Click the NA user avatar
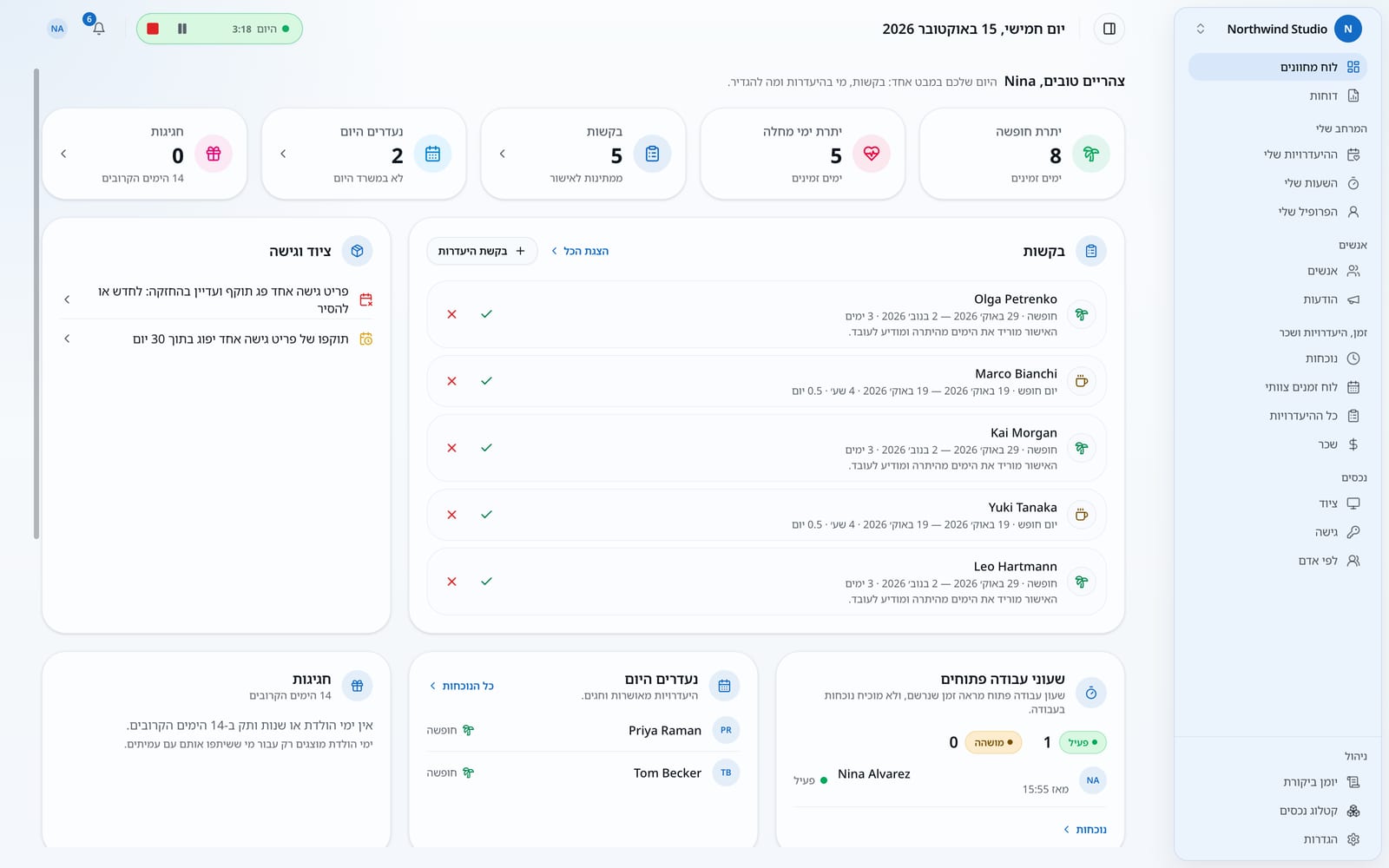 57,29
